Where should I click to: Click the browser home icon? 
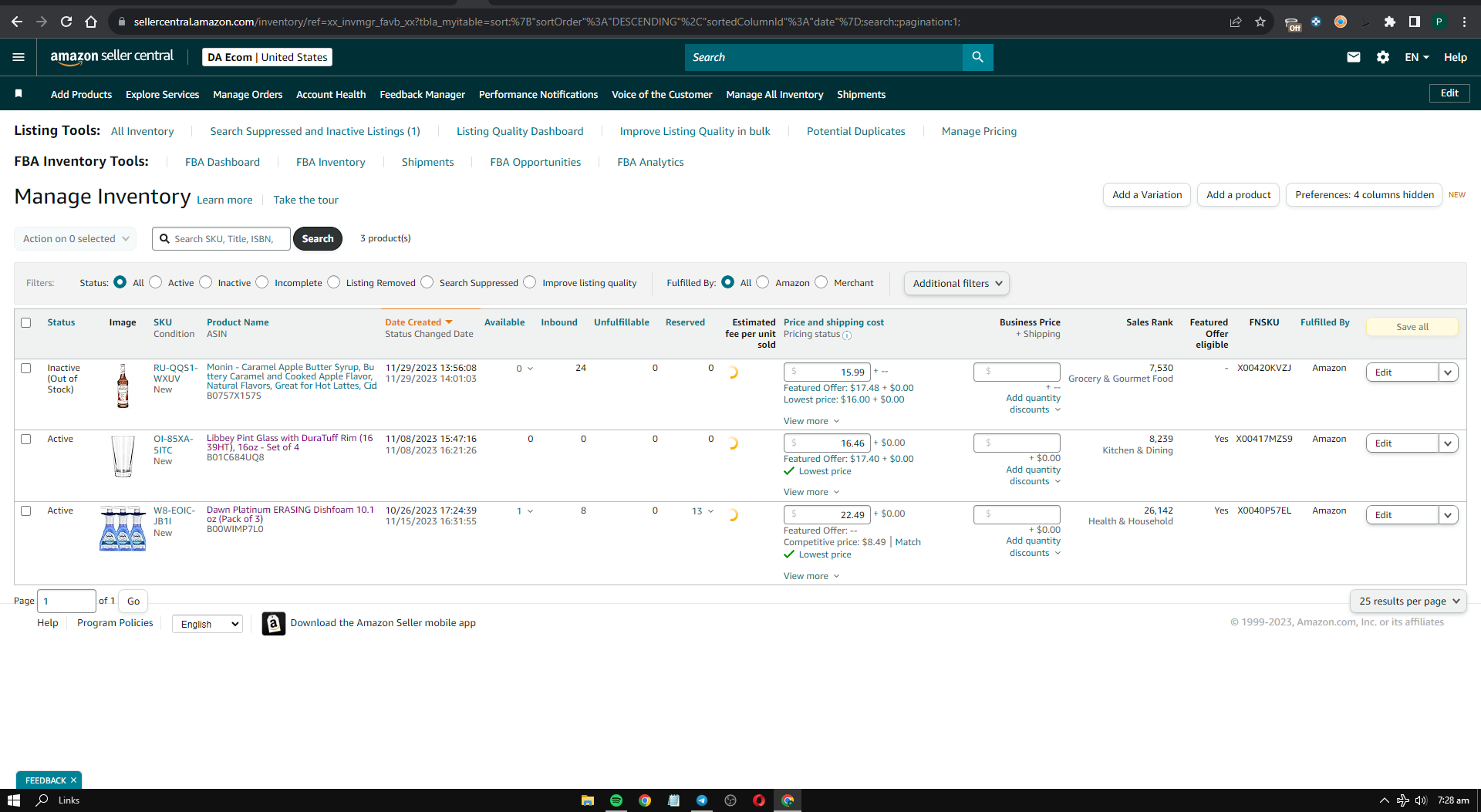point(91,22)
